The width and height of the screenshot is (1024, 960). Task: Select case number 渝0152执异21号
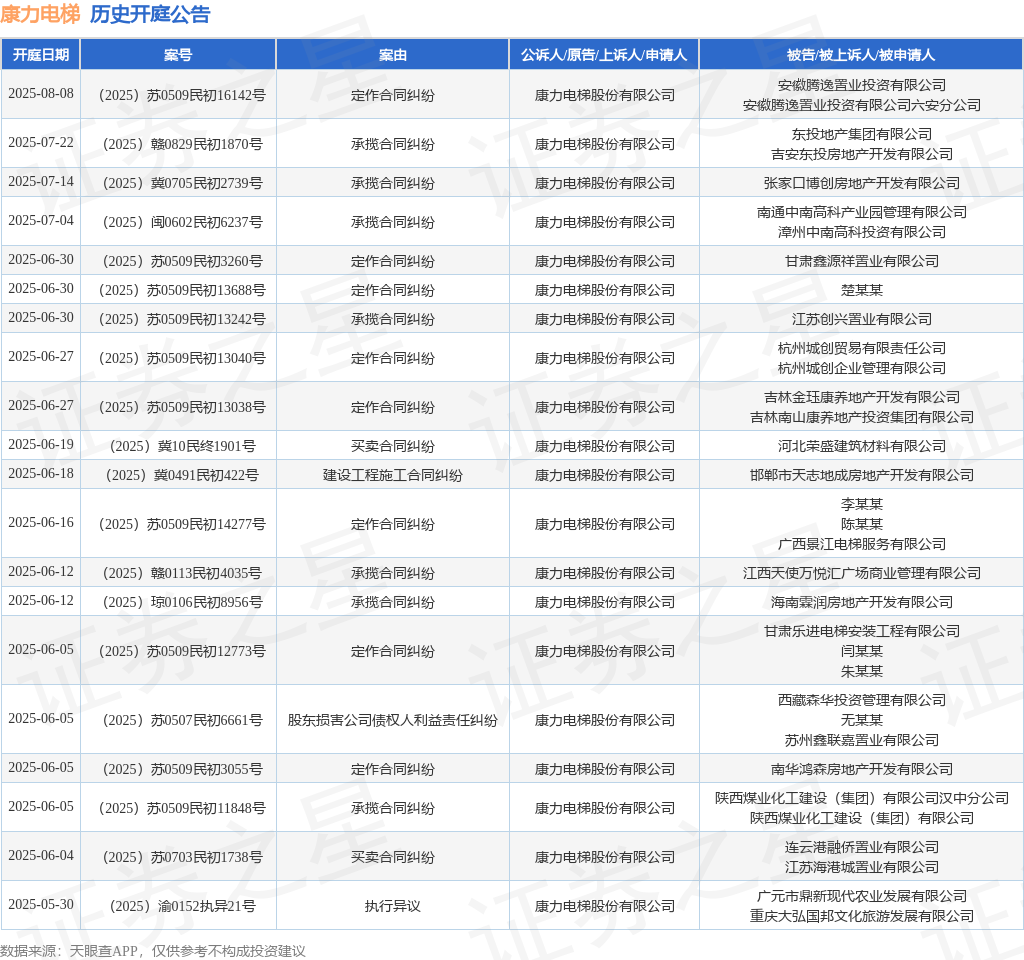point(182,906)
